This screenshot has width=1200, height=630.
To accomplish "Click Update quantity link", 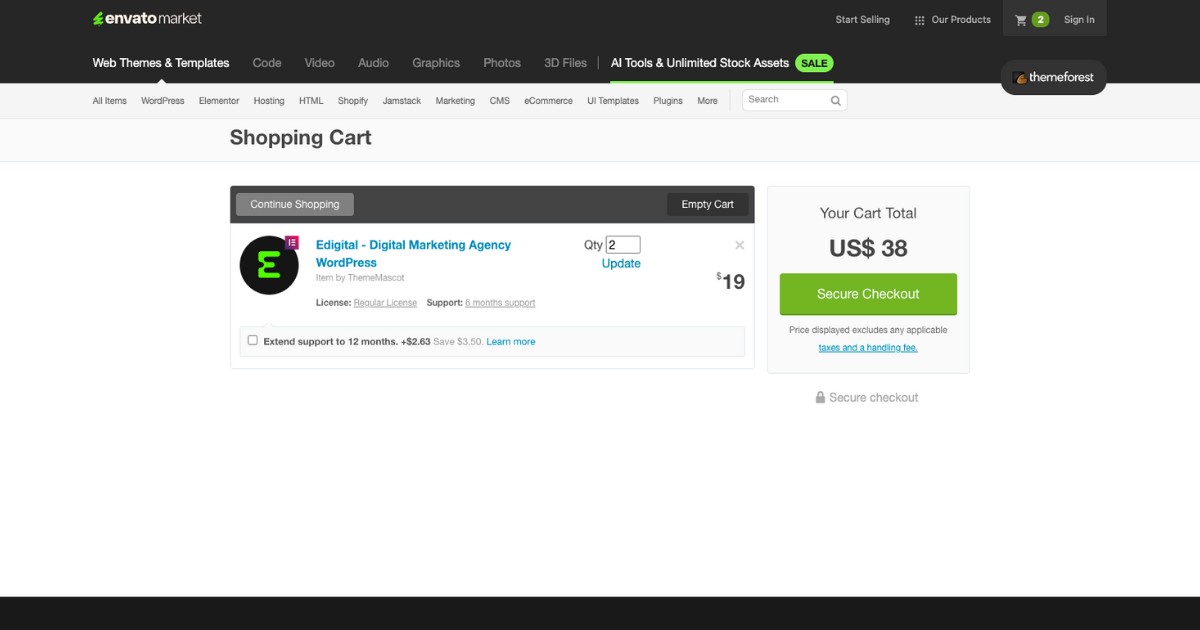I will tap(621, 264).
